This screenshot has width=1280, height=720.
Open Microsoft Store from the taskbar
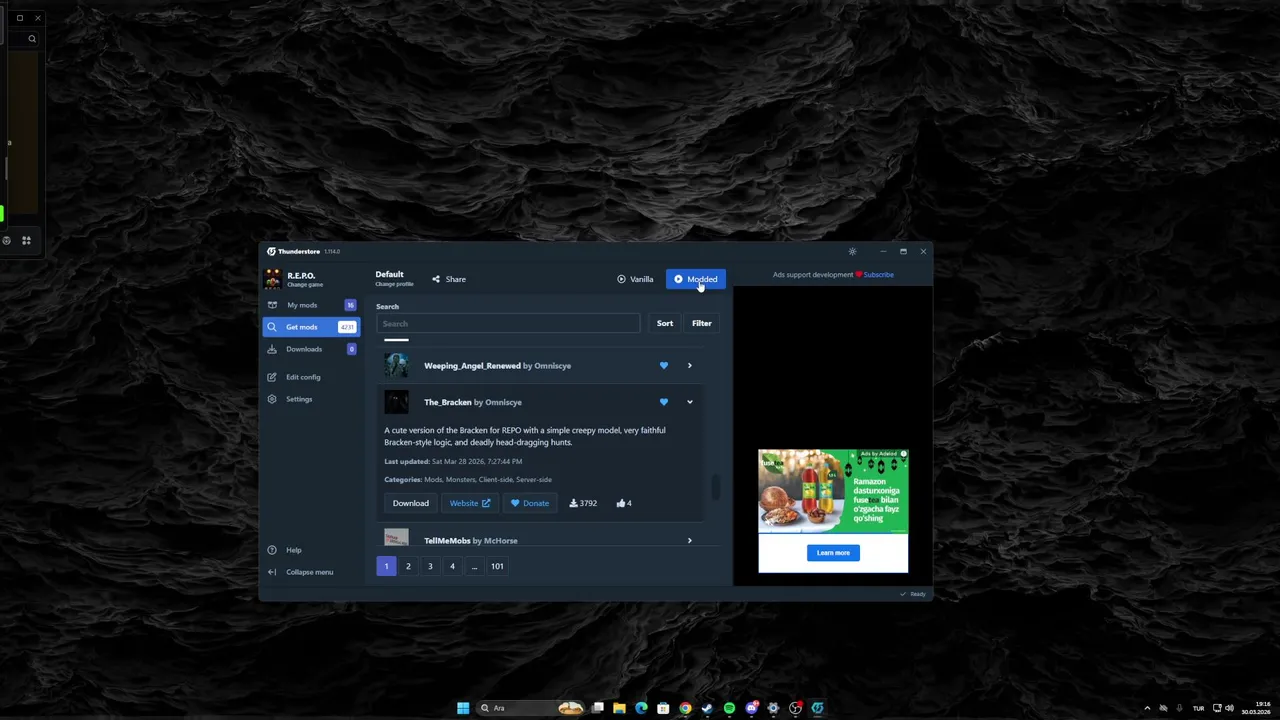(663, 708)
